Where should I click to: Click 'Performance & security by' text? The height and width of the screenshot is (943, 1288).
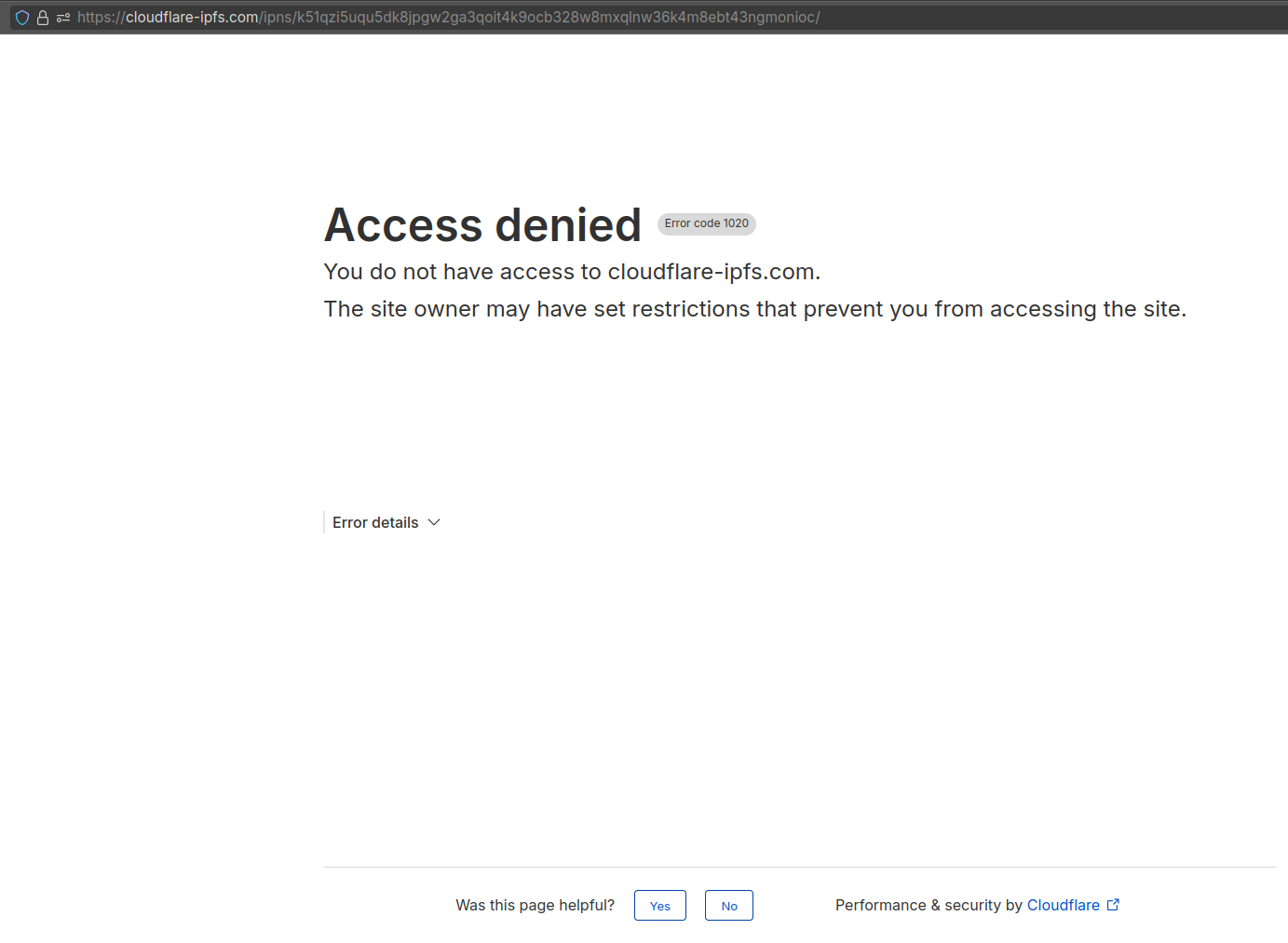[x=929, y=905]
